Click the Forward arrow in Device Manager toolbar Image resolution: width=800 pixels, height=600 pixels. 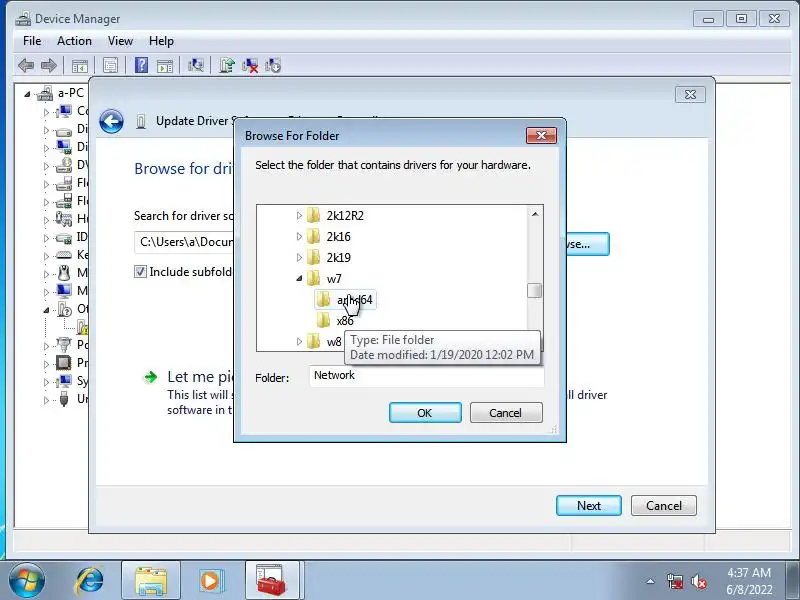point(49,65)
